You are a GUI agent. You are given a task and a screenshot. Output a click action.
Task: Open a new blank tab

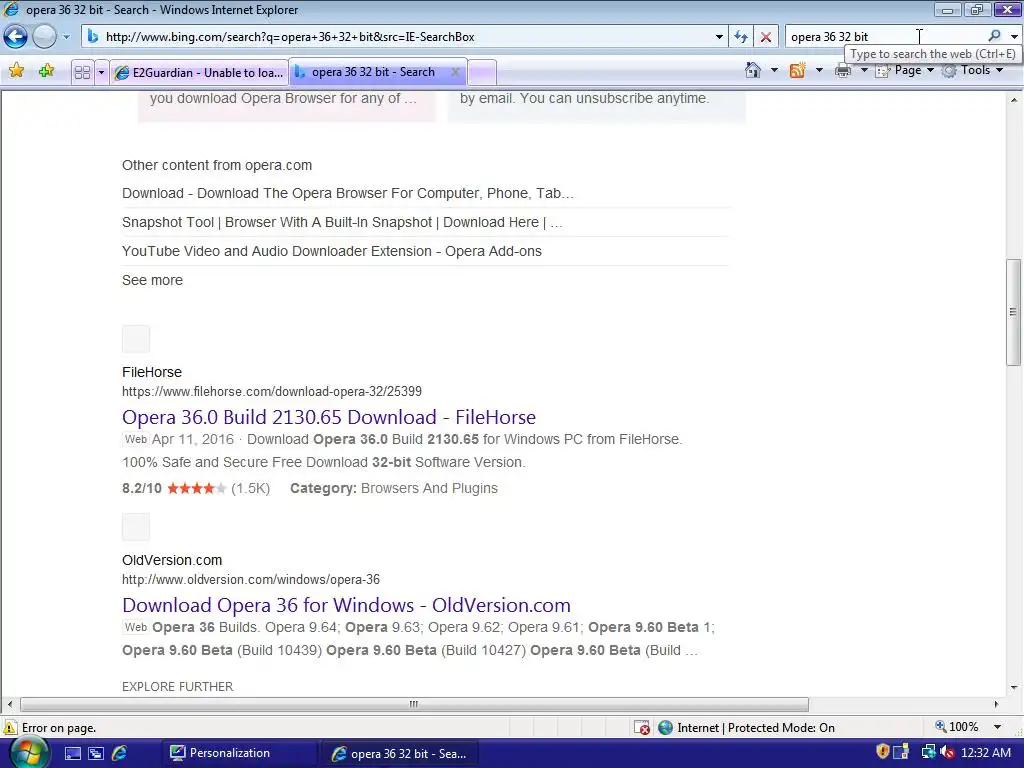[483, 72]
